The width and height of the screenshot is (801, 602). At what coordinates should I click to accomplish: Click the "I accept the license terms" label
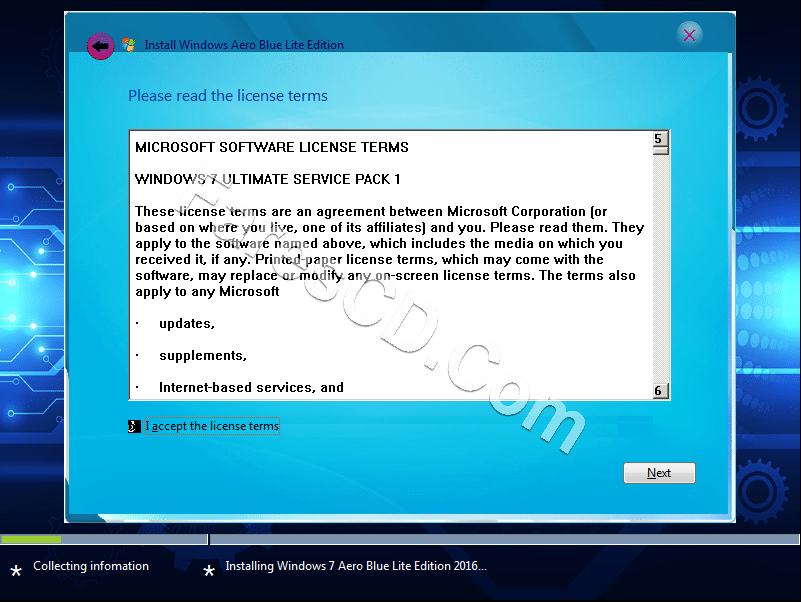pos(212,426)
